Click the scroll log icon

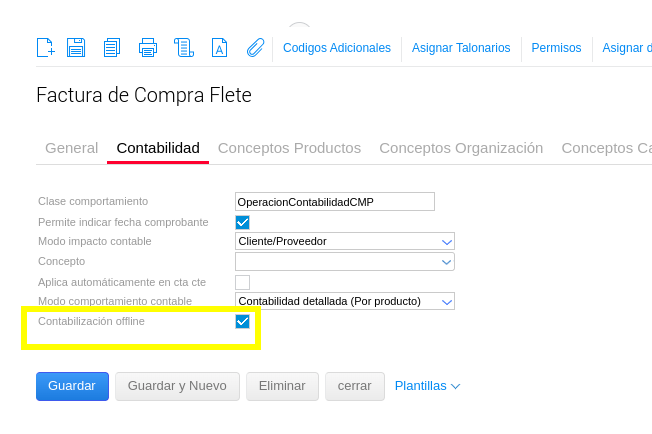click(x=183, y=47)
